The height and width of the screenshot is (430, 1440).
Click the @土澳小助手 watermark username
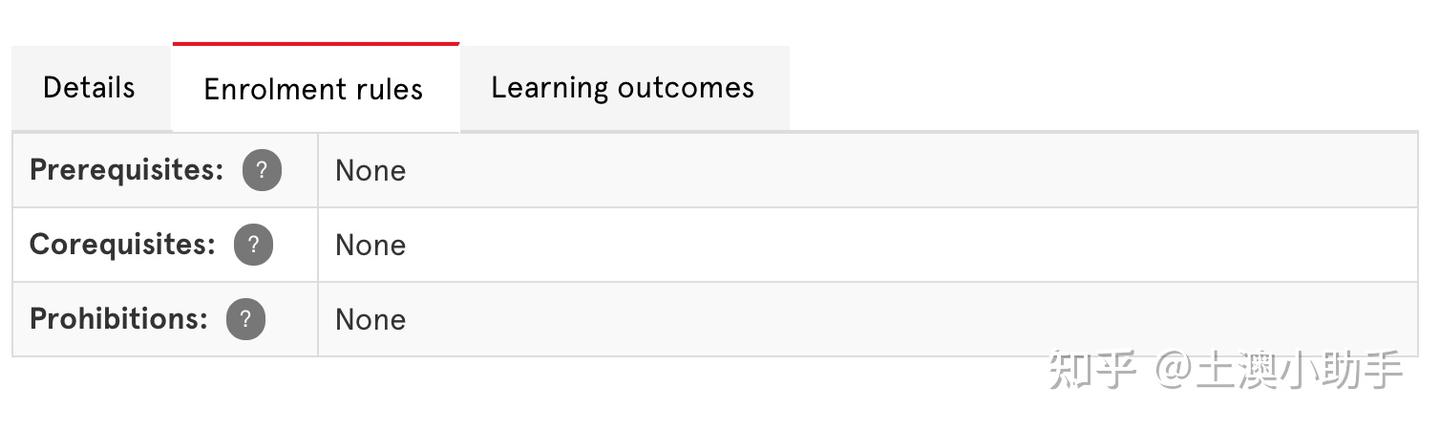tap(1280, 370)
